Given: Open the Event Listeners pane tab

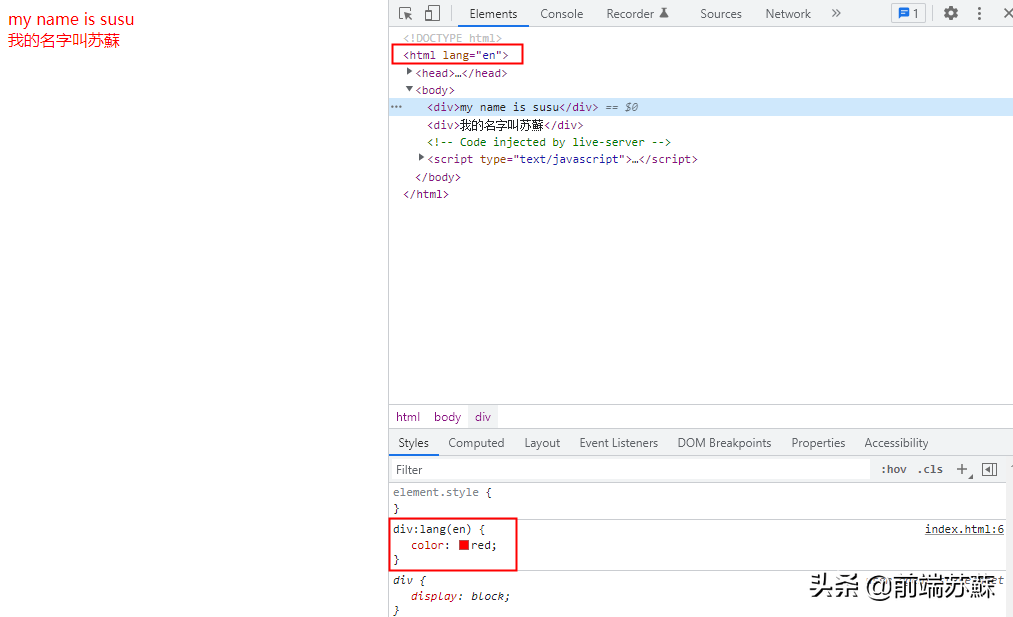Looking at the screenshot, I should tap(618, 443).
